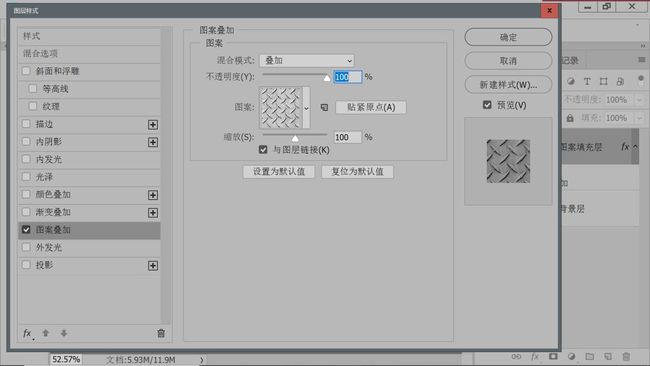Click the type layer filter T icon
This screenshot has height=366, width=650.
587,81
